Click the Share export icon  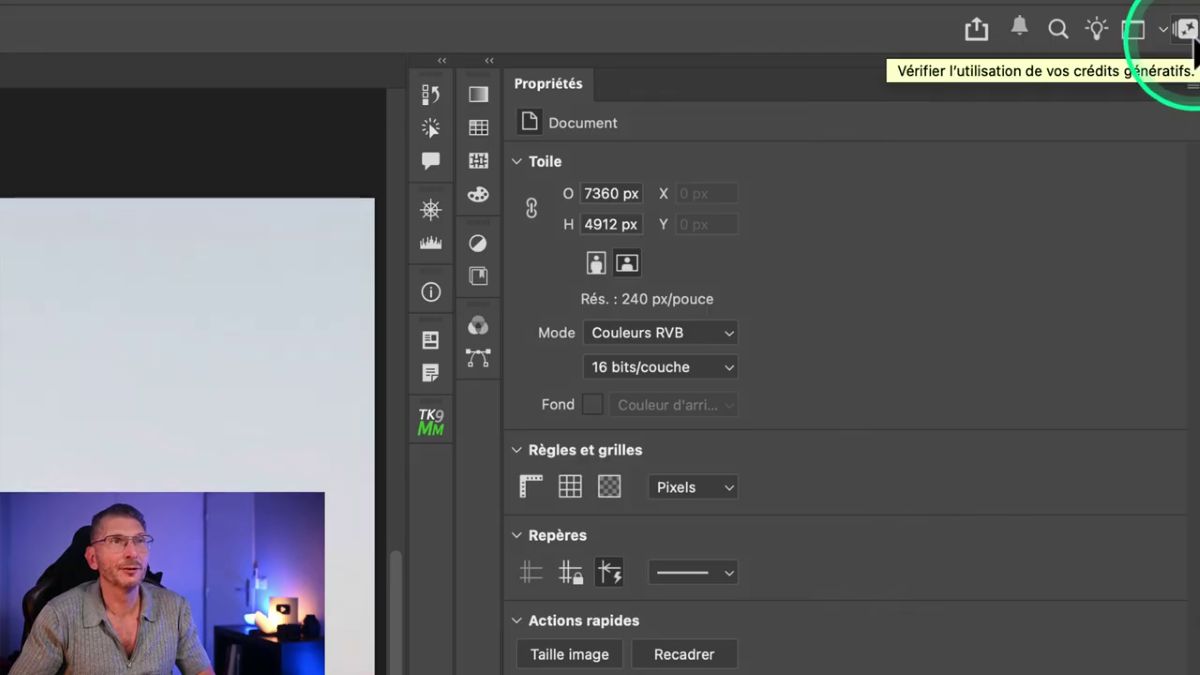tap(977, 29)
